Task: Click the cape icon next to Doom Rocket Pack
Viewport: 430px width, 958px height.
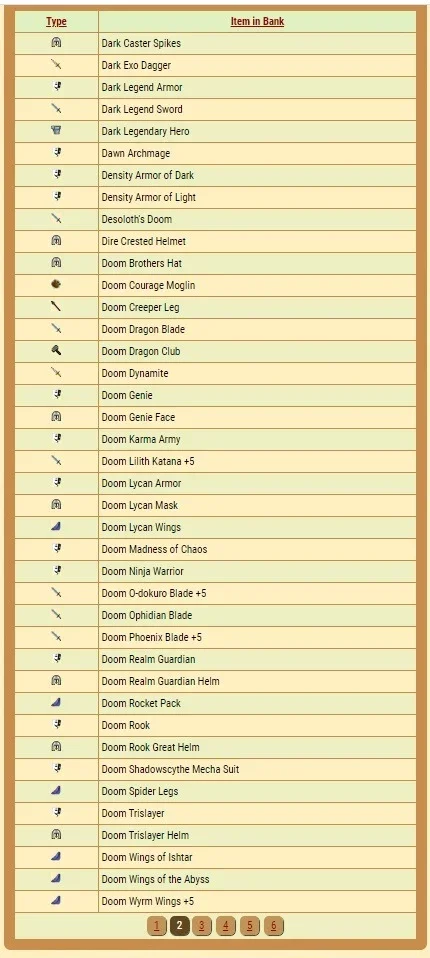Action: coord(56,703)
